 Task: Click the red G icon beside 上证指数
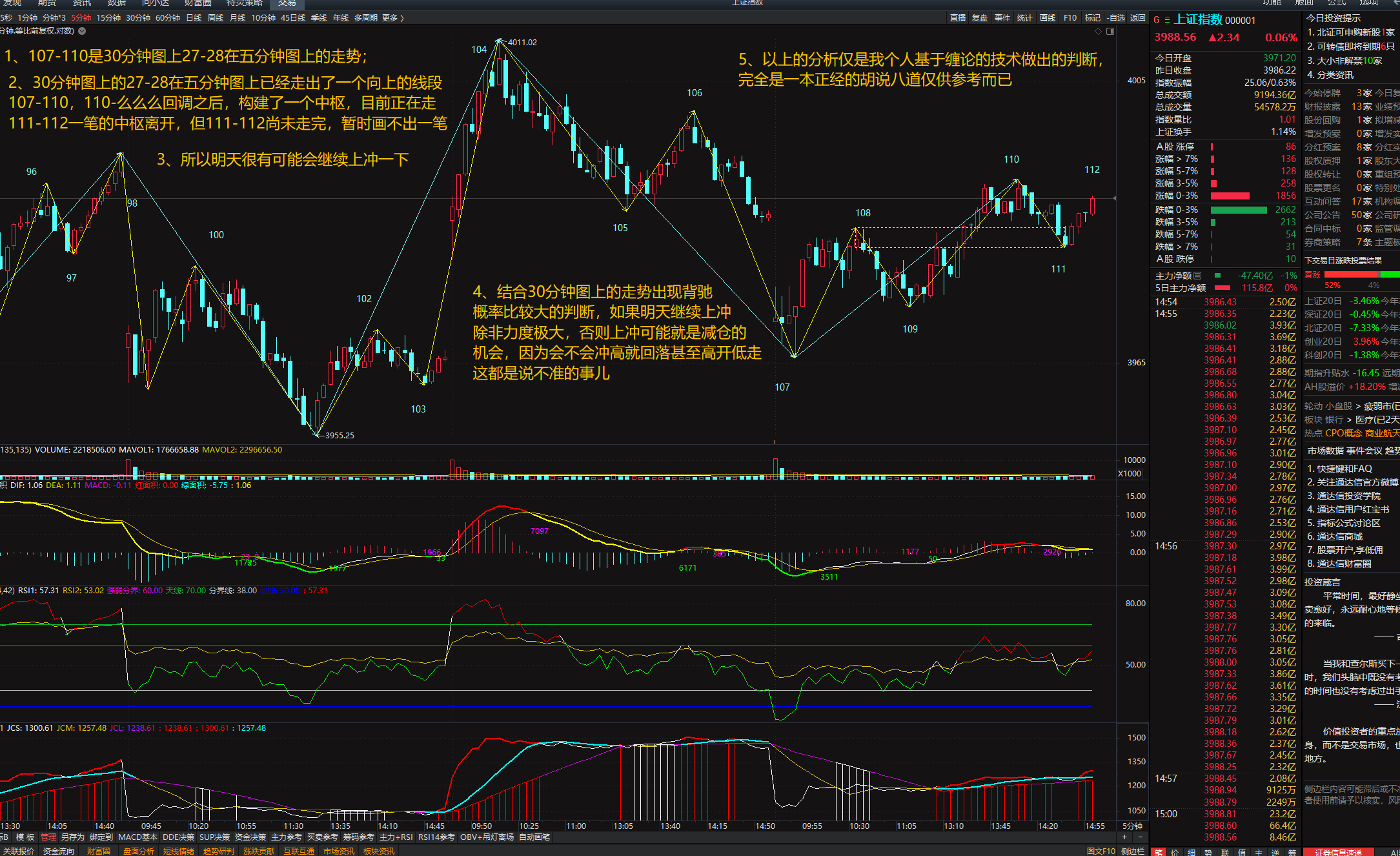coord(1157,20)
